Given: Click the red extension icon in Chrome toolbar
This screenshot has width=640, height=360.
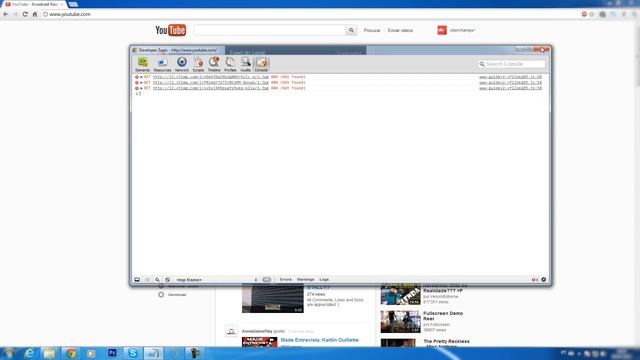Looking at the screenshot, I should pos(584,14).
